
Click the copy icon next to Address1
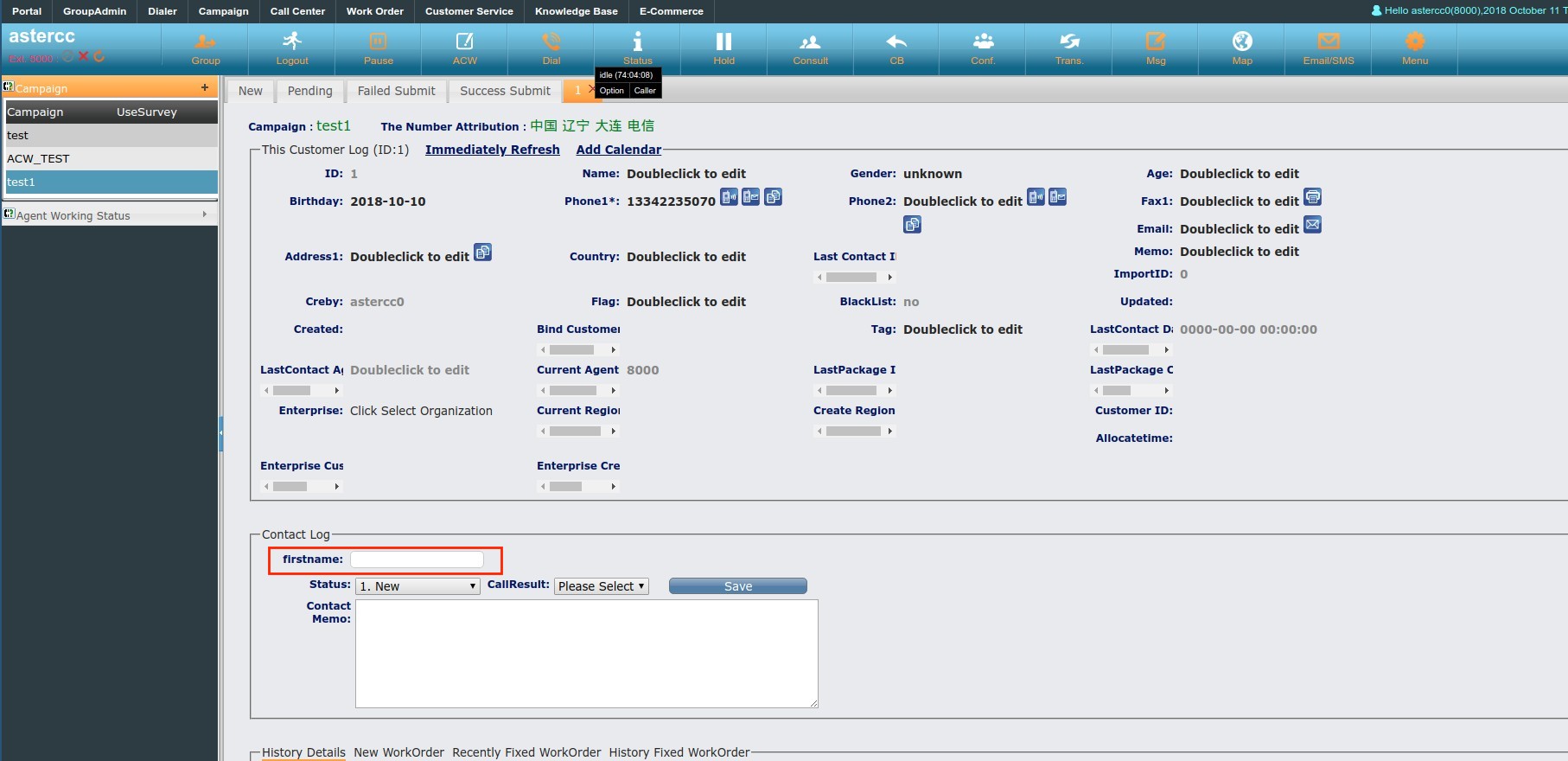point(483,253)
